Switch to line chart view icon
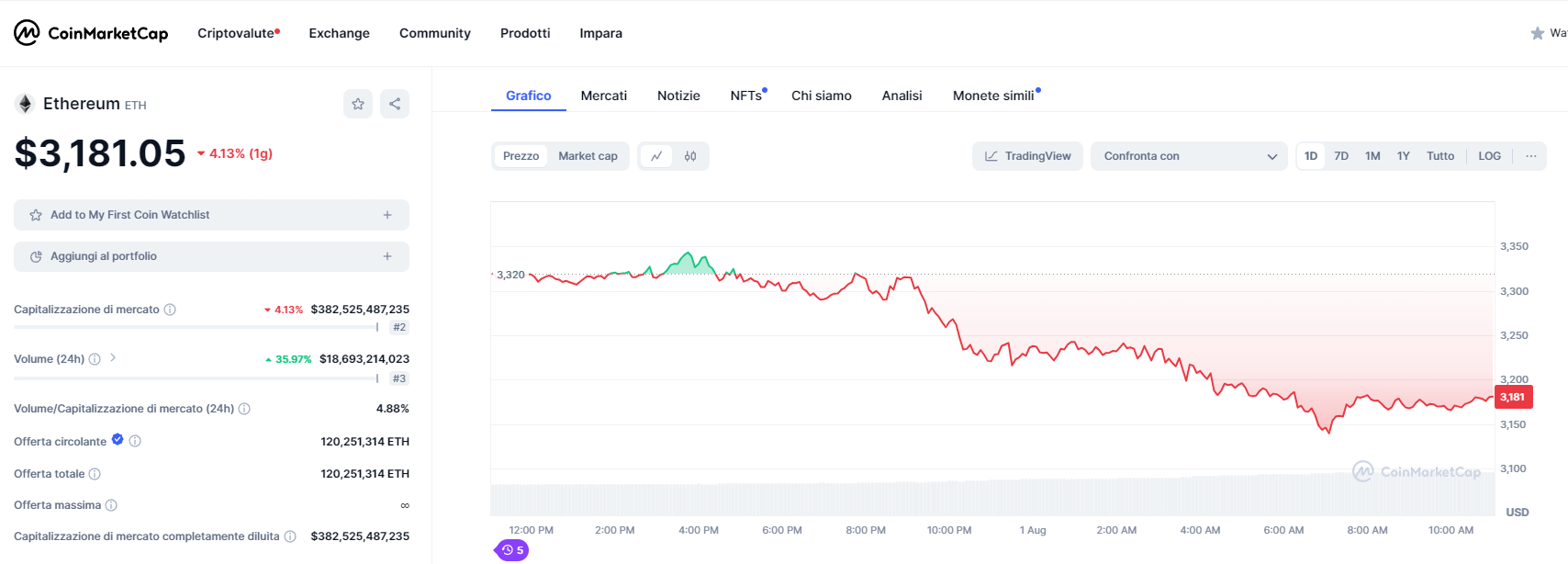This screenshot has width=1568, height=564. click(x=656, y=156)
